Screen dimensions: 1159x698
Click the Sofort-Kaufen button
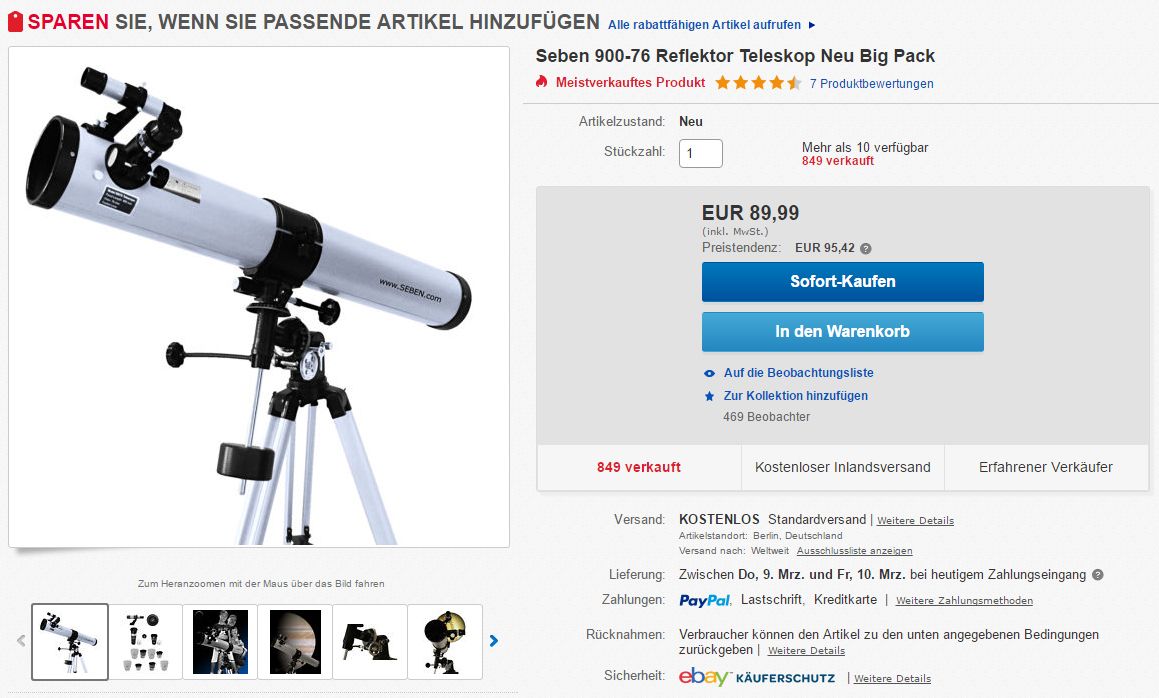(x=843, y=282)
